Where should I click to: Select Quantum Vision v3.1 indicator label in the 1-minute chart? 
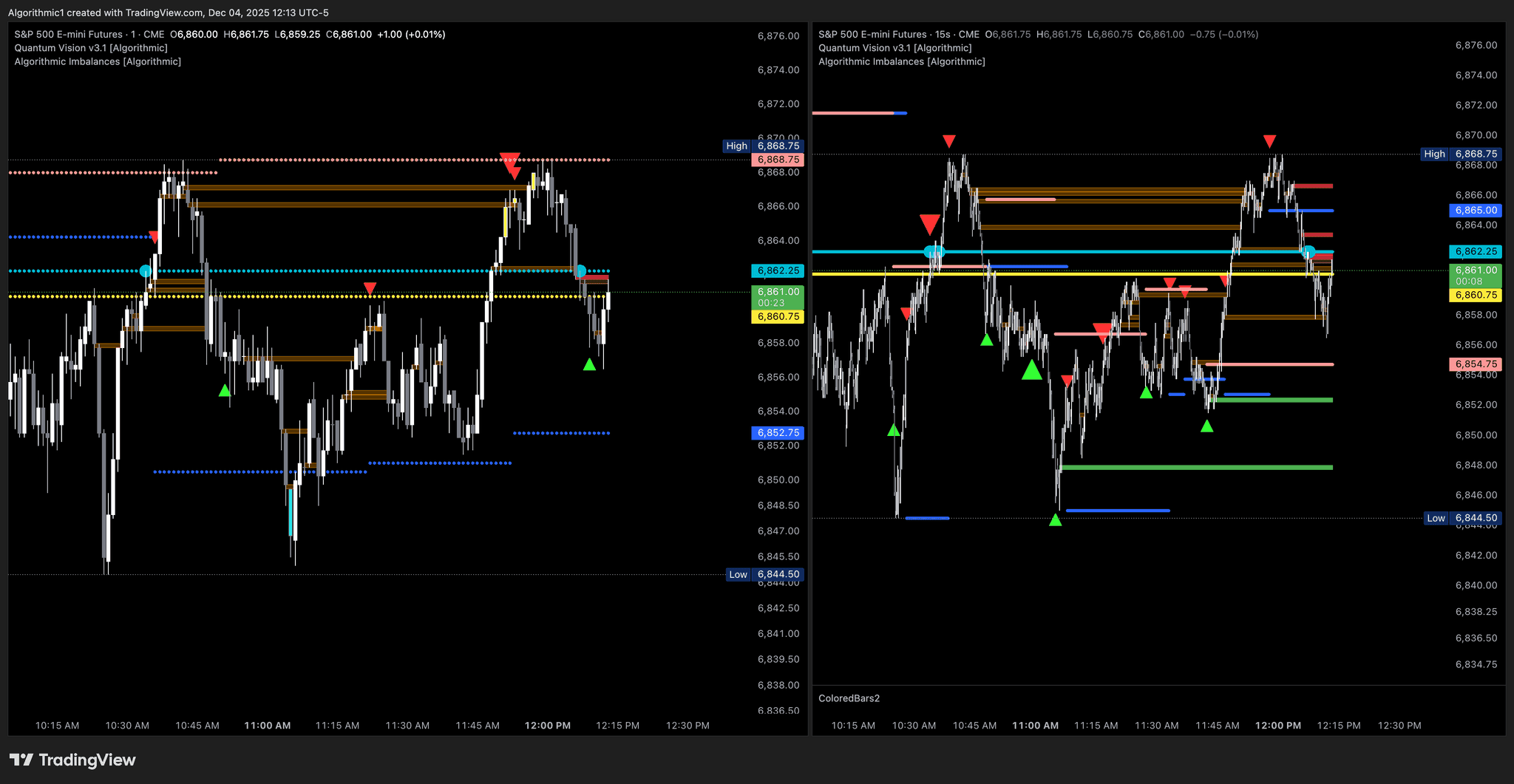coord(91,48)
